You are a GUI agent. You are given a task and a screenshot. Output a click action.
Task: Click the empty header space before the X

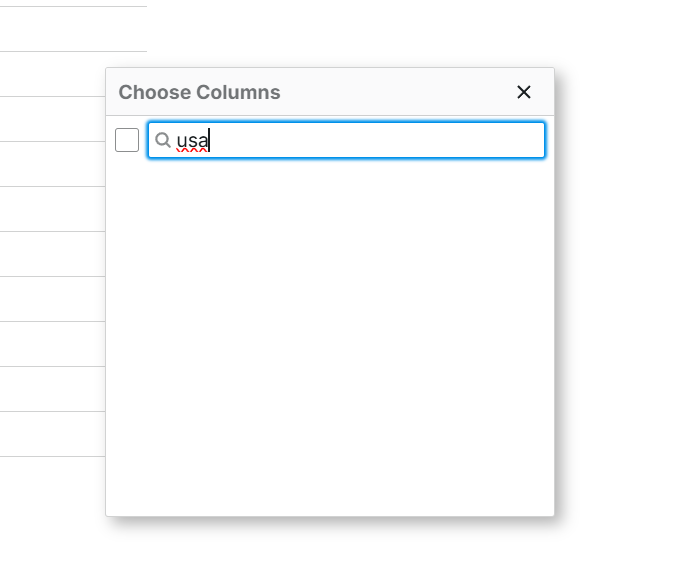[x=396, y=92]
